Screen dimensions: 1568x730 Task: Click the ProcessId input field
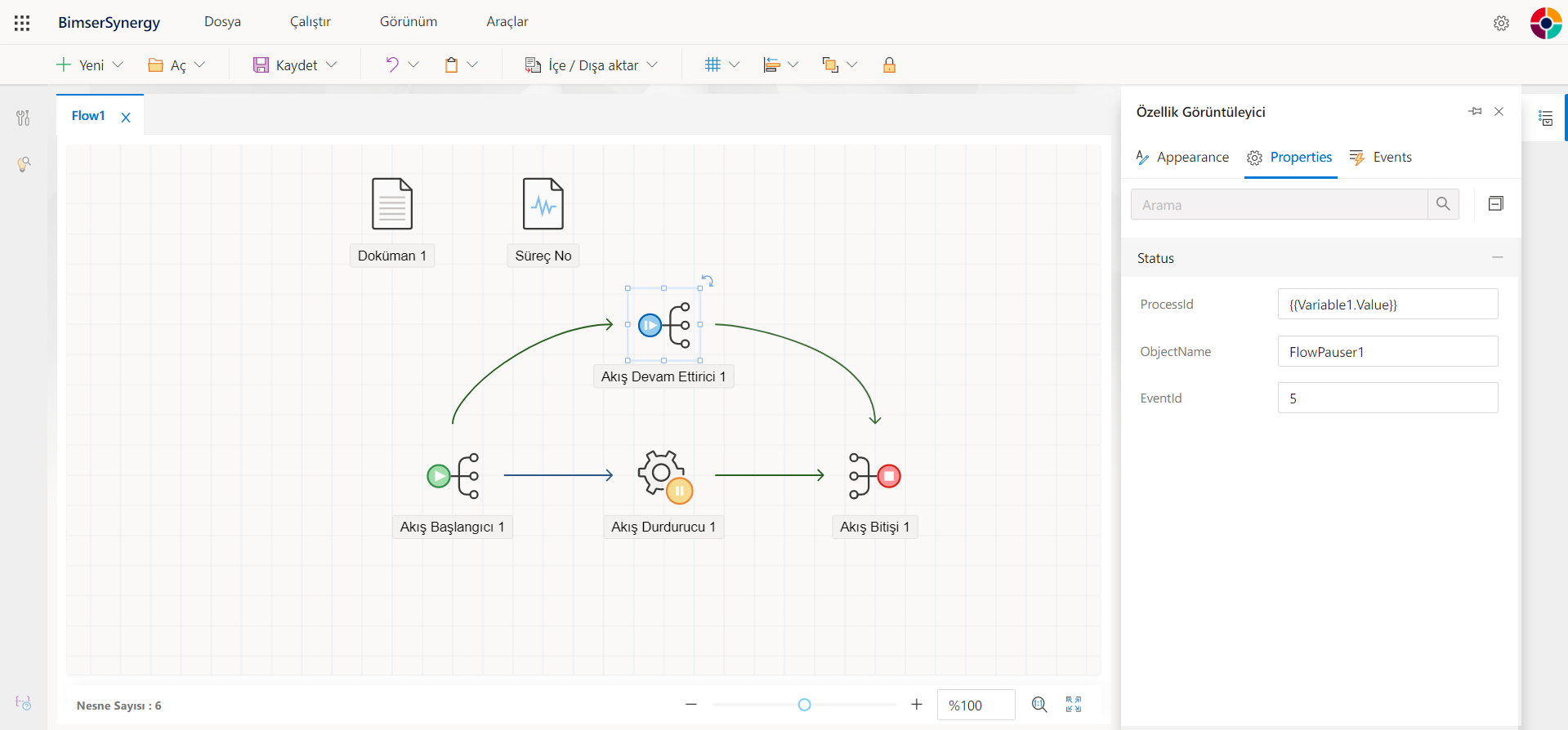(1387, 305)
